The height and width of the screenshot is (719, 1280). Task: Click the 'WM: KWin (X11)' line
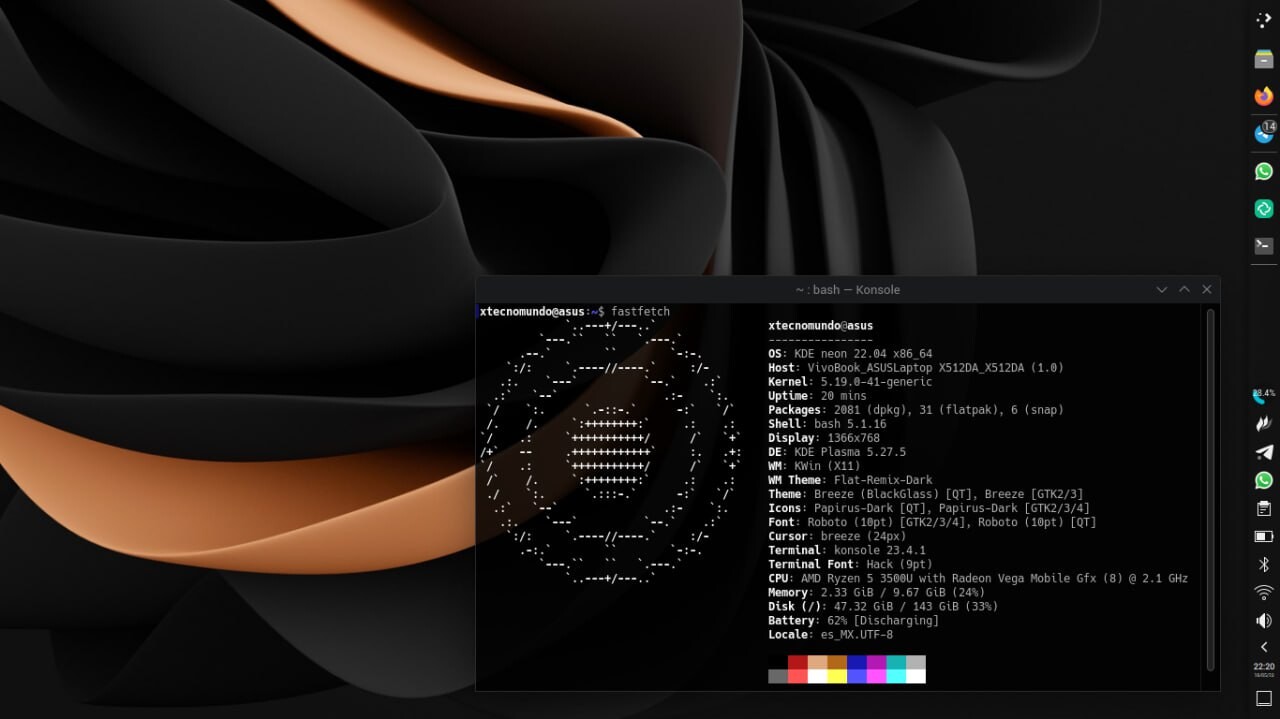pos(814,466)
